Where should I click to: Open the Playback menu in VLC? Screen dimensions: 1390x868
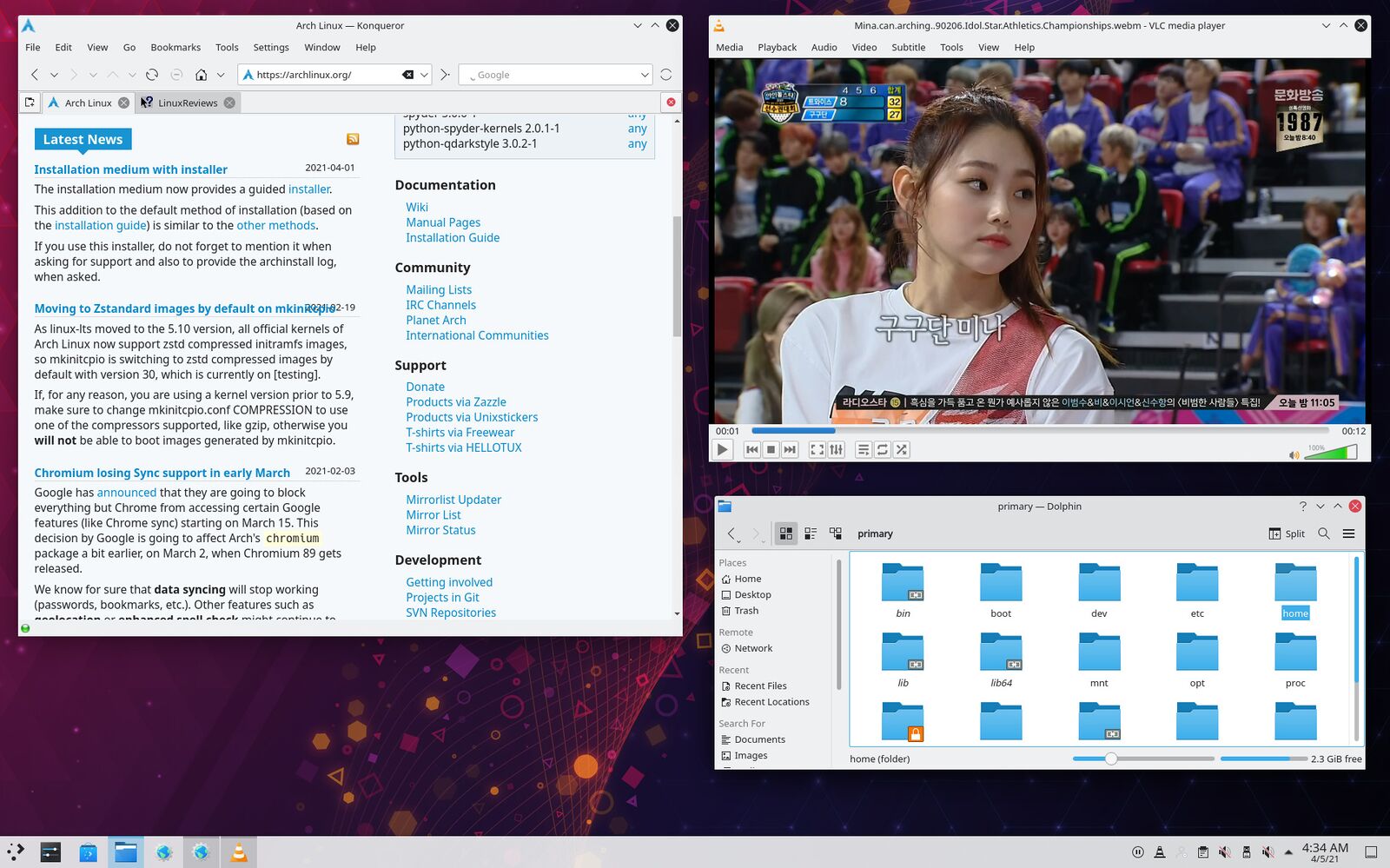click(x=777, y=47)
